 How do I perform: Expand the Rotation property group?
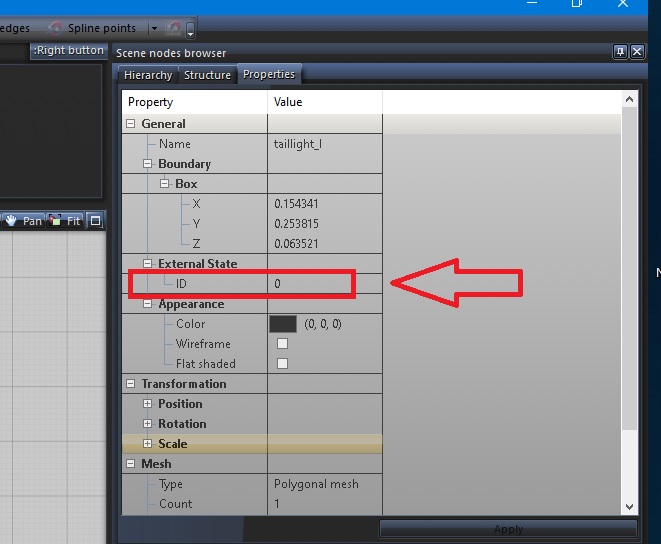point(147,424)
